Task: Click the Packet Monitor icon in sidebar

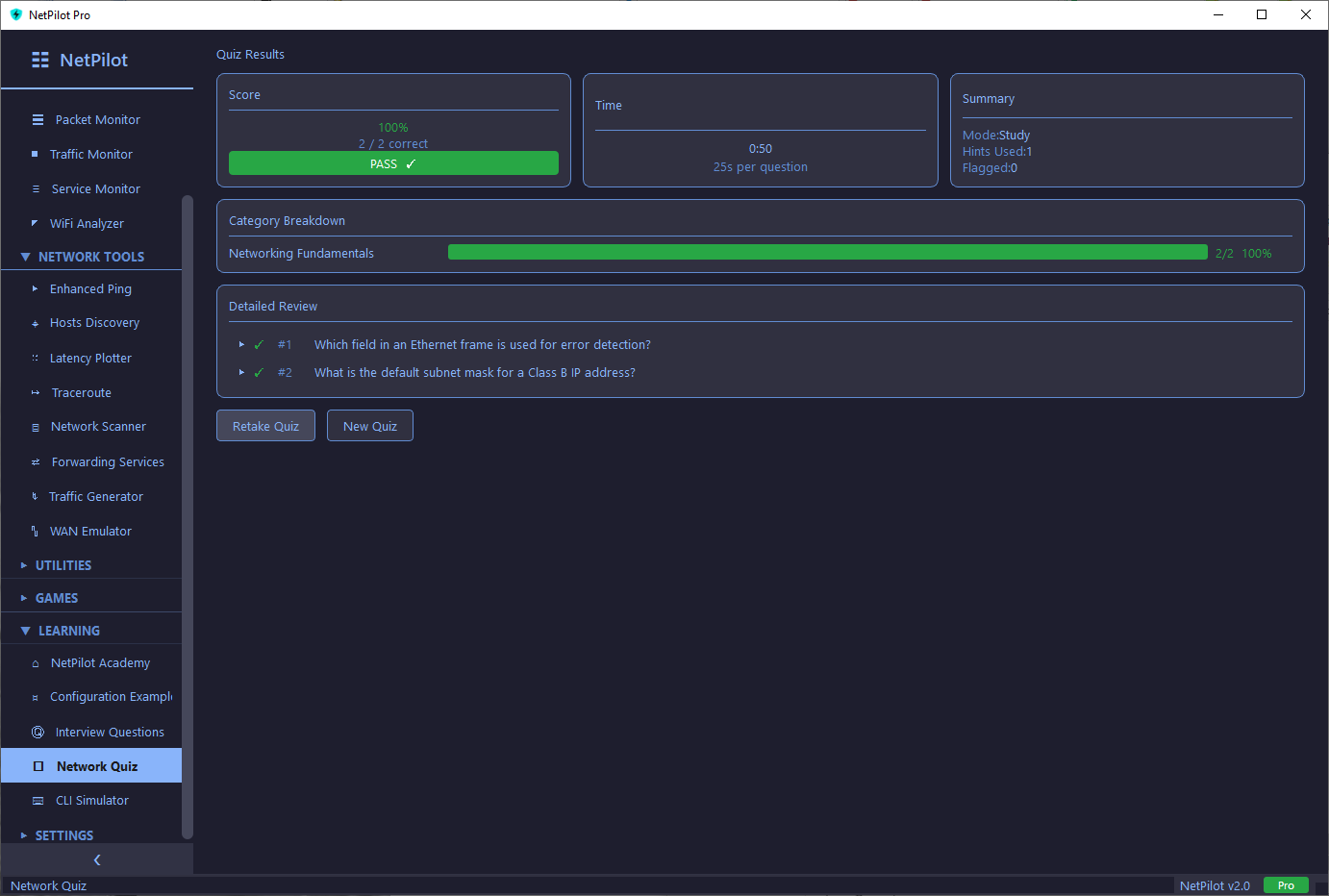Action: click(x=38, y=120)
